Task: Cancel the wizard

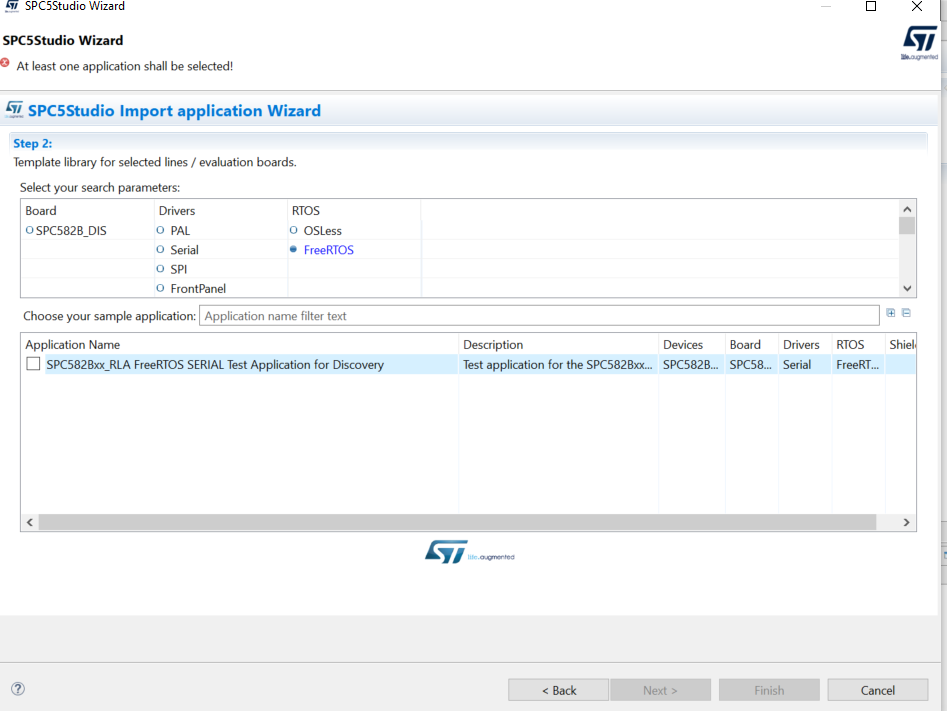Action: 877,689
